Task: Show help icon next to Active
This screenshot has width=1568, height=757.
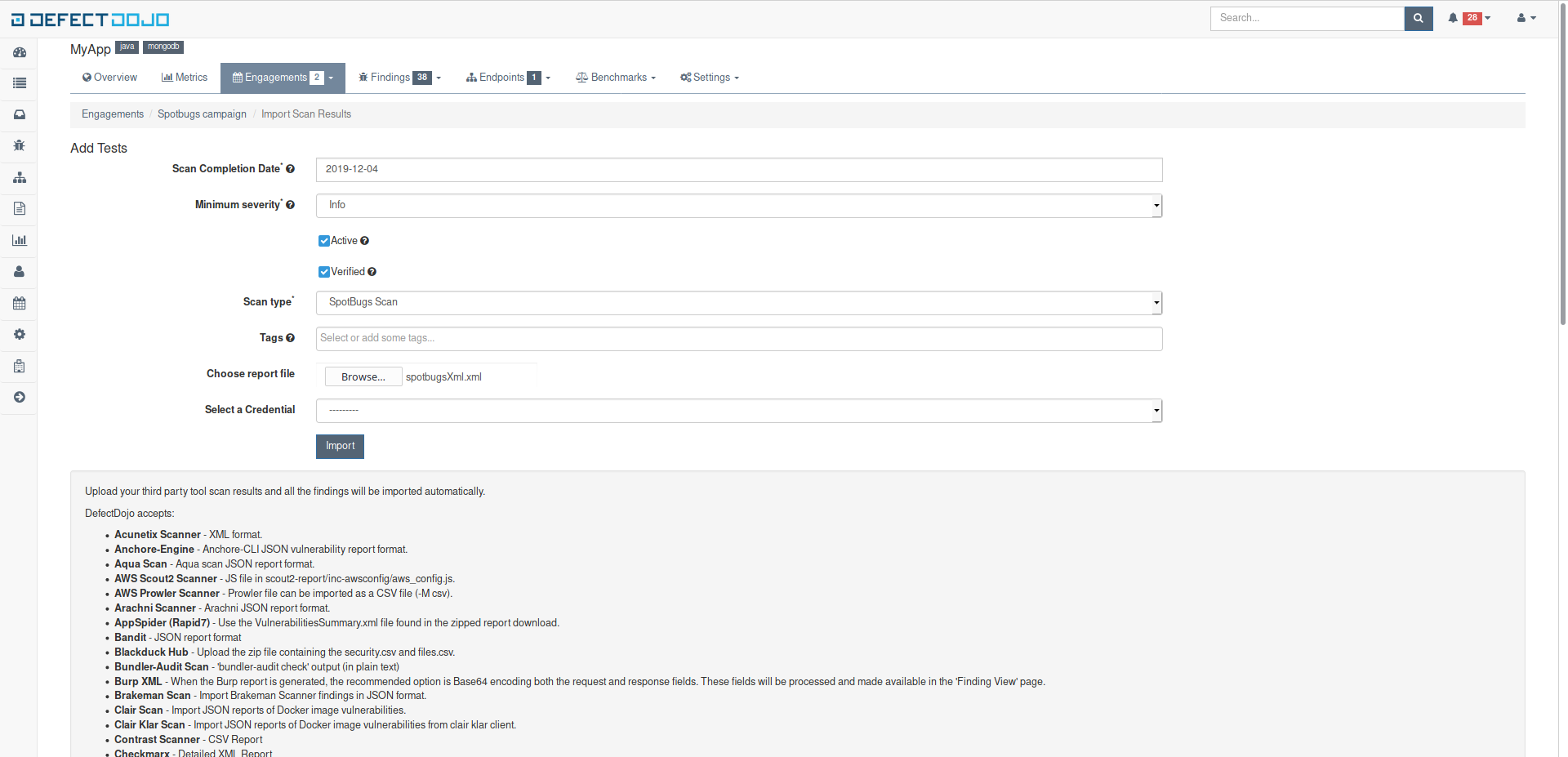Action: (x=364, y=241)
